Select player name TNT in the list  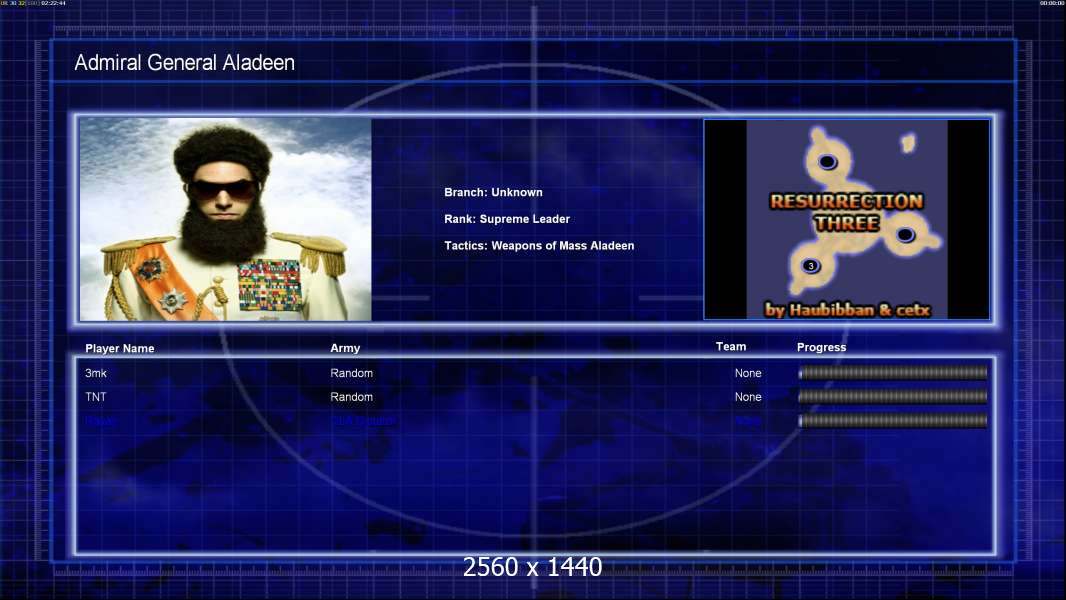click(96, 397)
